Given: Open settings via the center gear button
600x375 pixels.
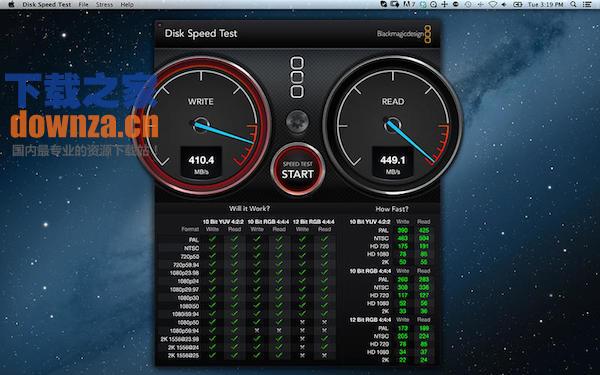Looking at the screenshot, I should [x=297, y=121].
